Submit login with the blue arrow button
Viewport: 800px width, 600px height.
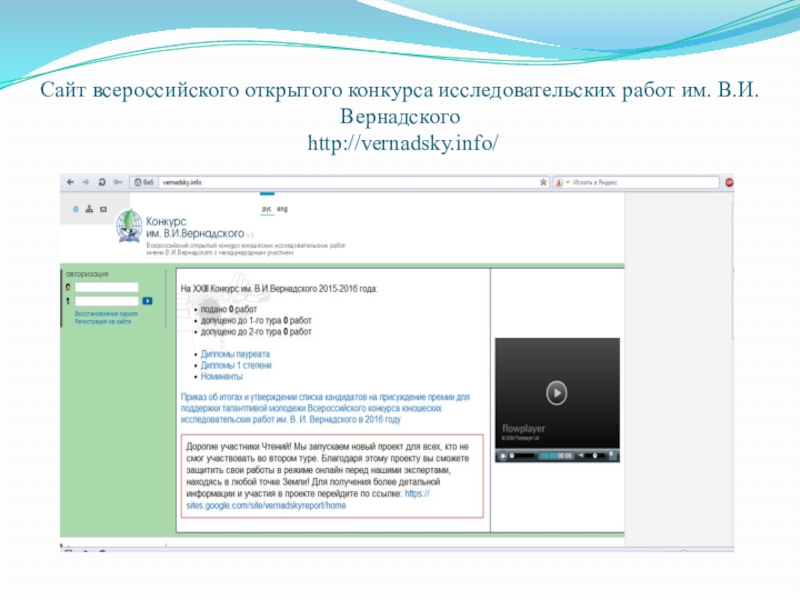147,301
